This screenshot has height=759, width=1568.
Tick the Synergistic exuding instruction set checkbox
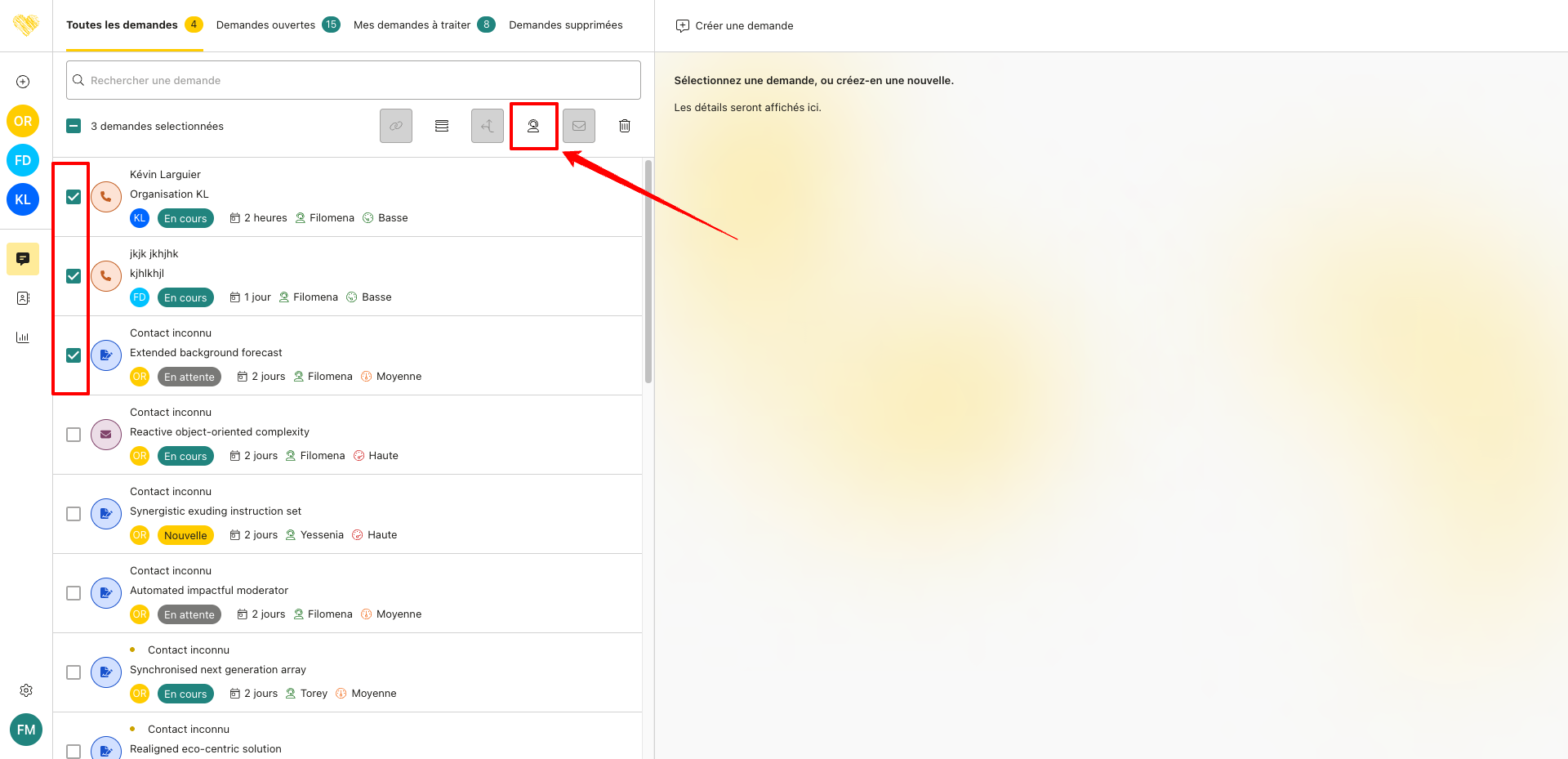point(73,514)
